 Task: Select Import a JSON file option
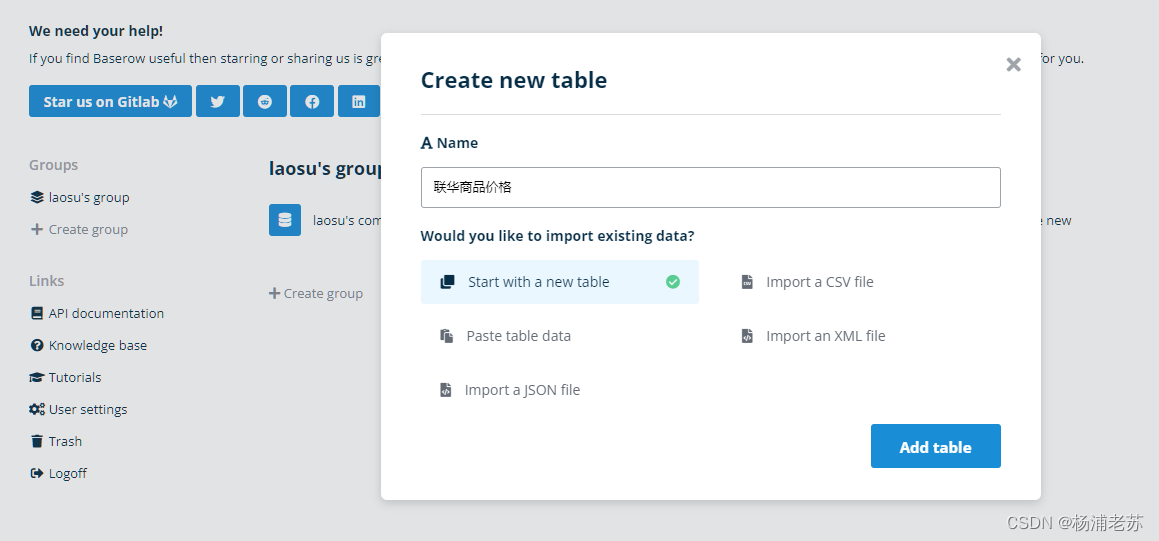pyautogui.click(x=522, y=390)
